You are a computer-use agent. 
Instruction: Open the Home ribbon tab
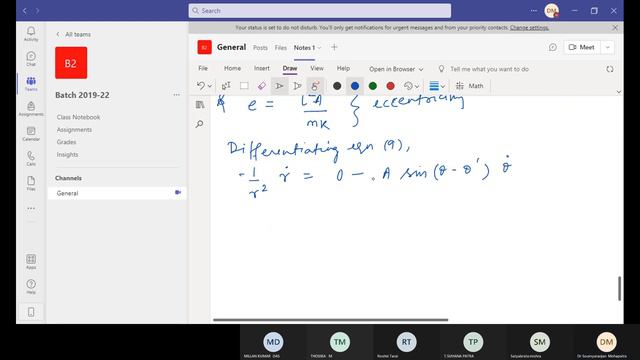pyautogui.click(x=232, y=68)
